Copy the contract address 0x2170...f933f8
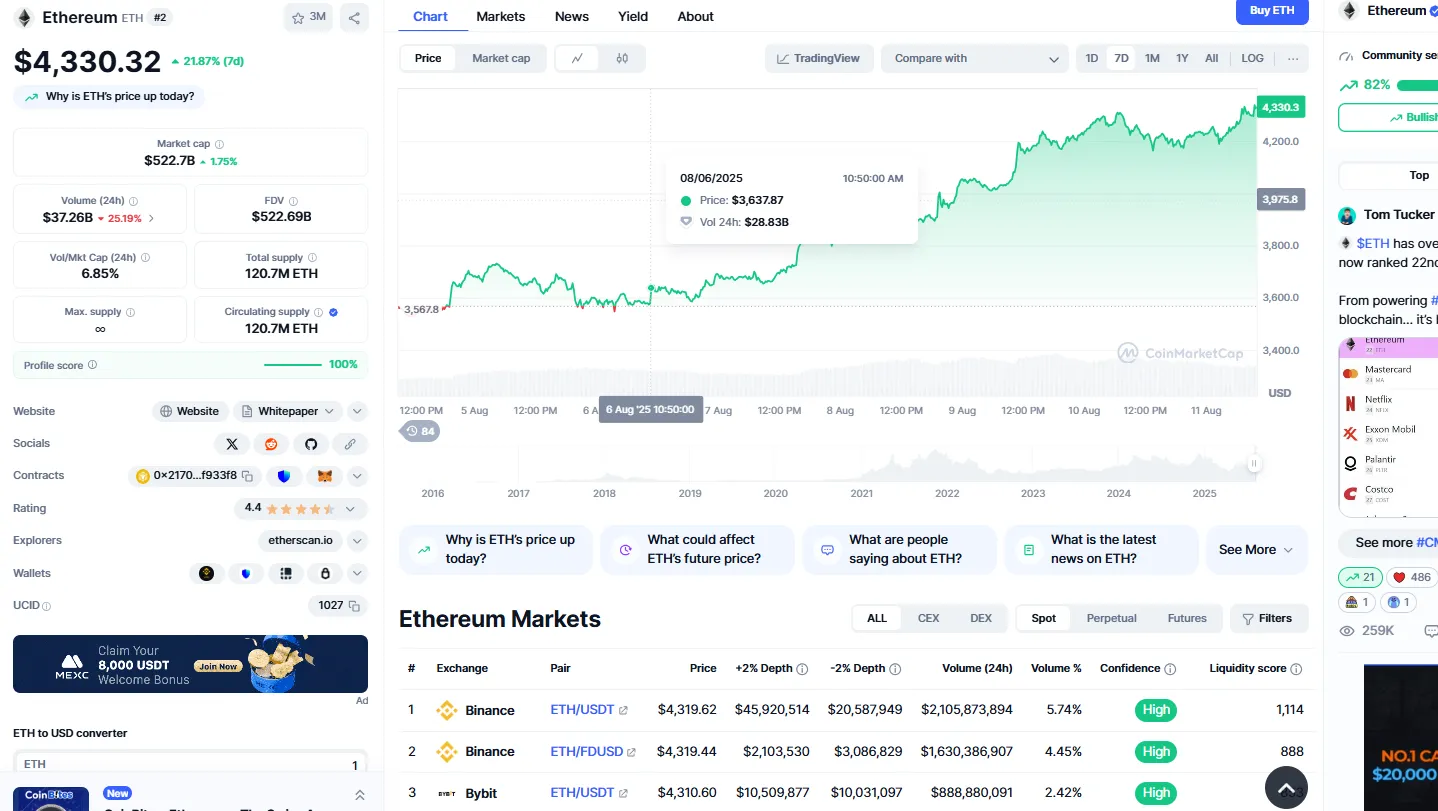This screenshot has width=1438, height=811. 247,476
